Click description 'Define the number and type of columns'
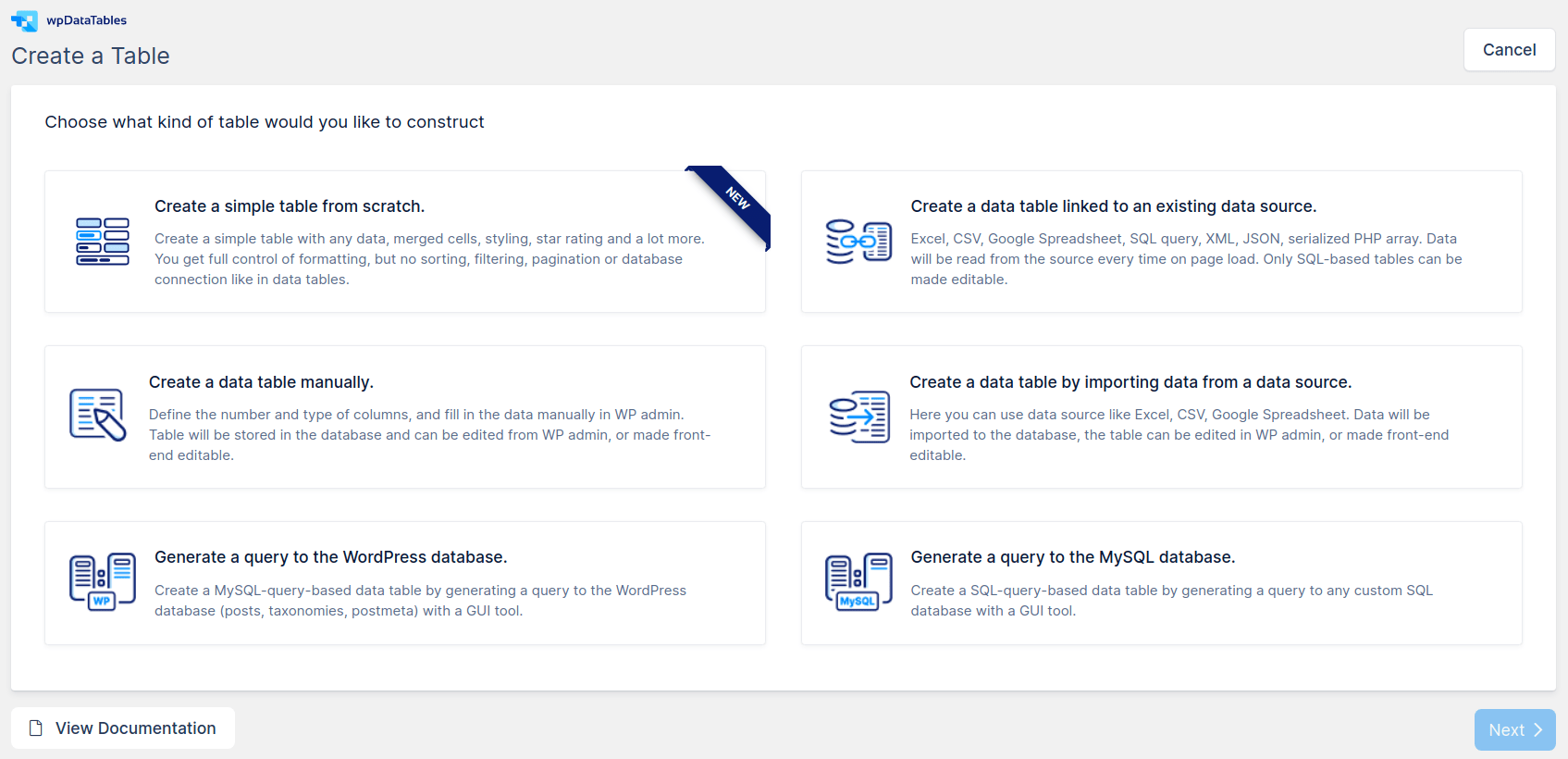 coord(430,435)
